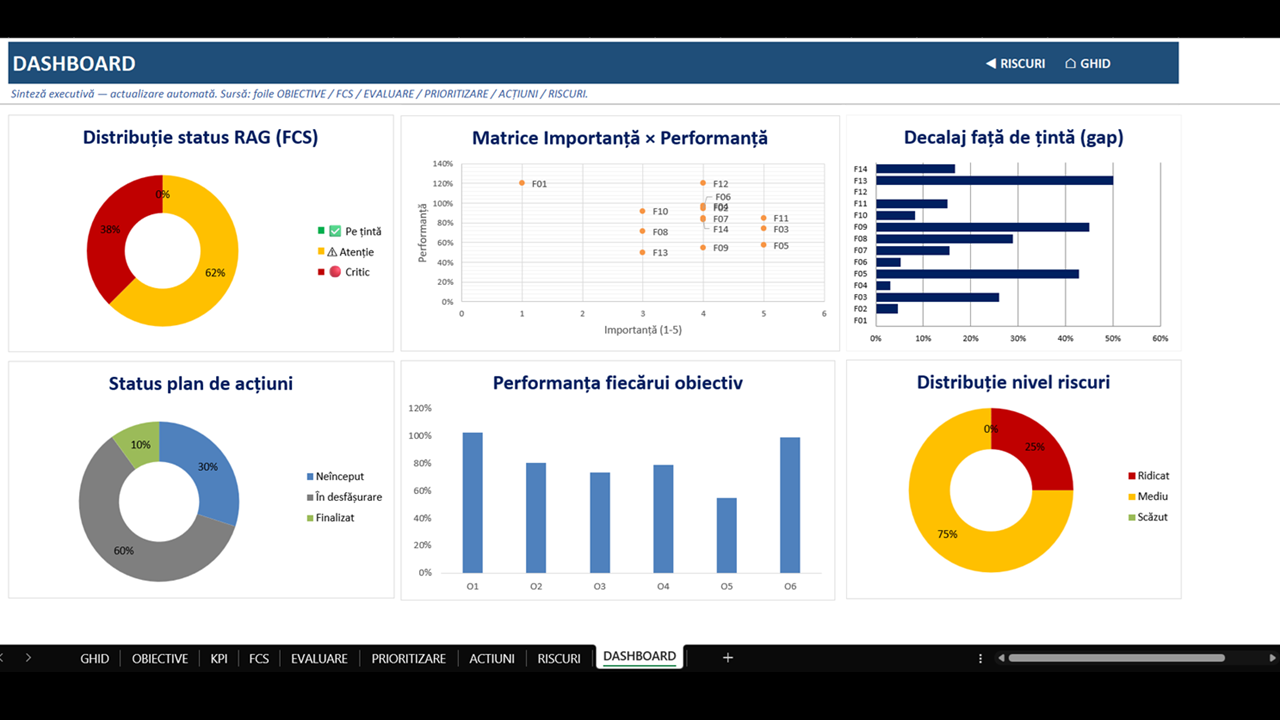Click the Critic red legend swatch
The width and height of the screenshot is (1280, 720).
(x=320, y=272)
